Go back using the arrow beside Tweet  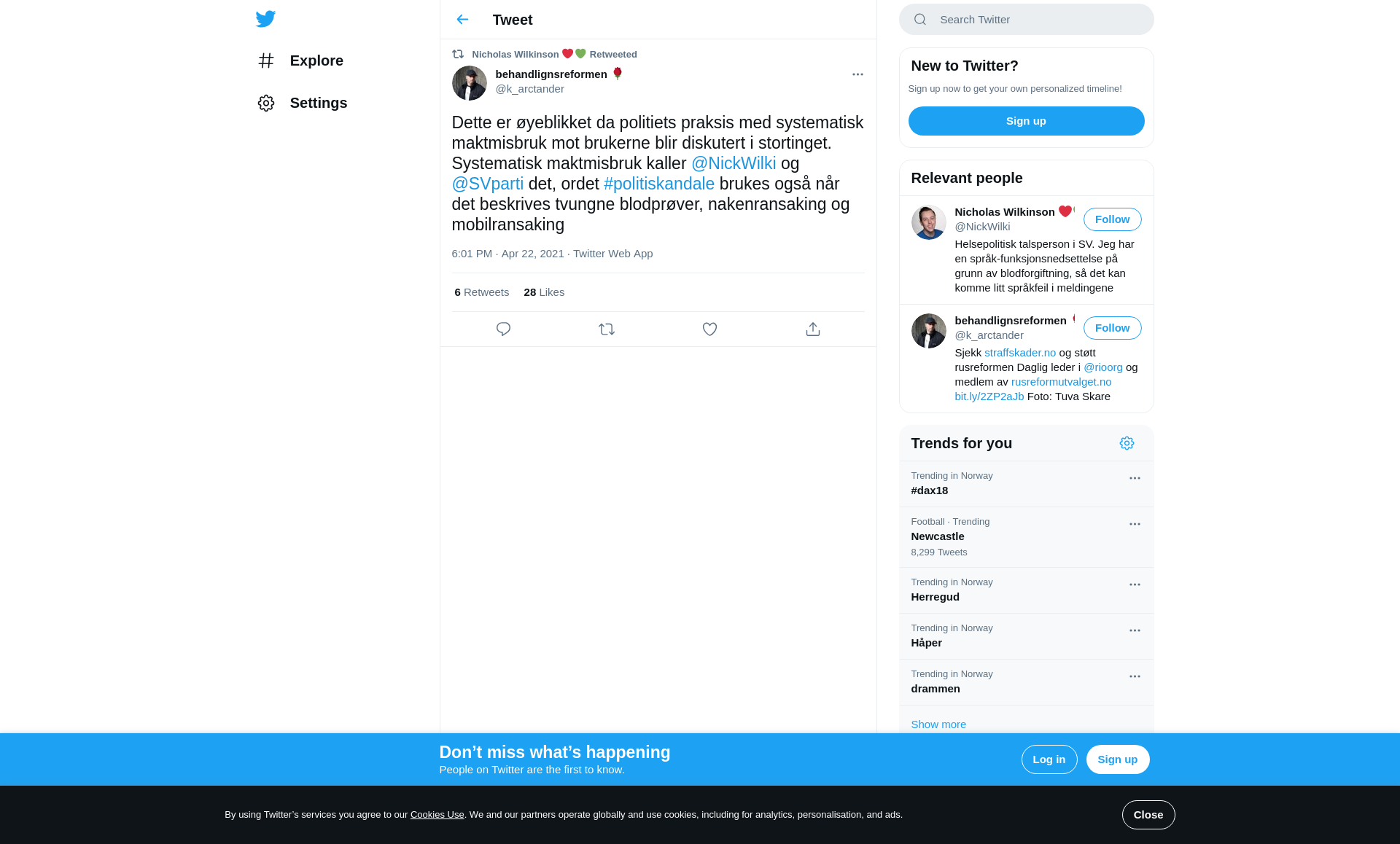[462, 20]
